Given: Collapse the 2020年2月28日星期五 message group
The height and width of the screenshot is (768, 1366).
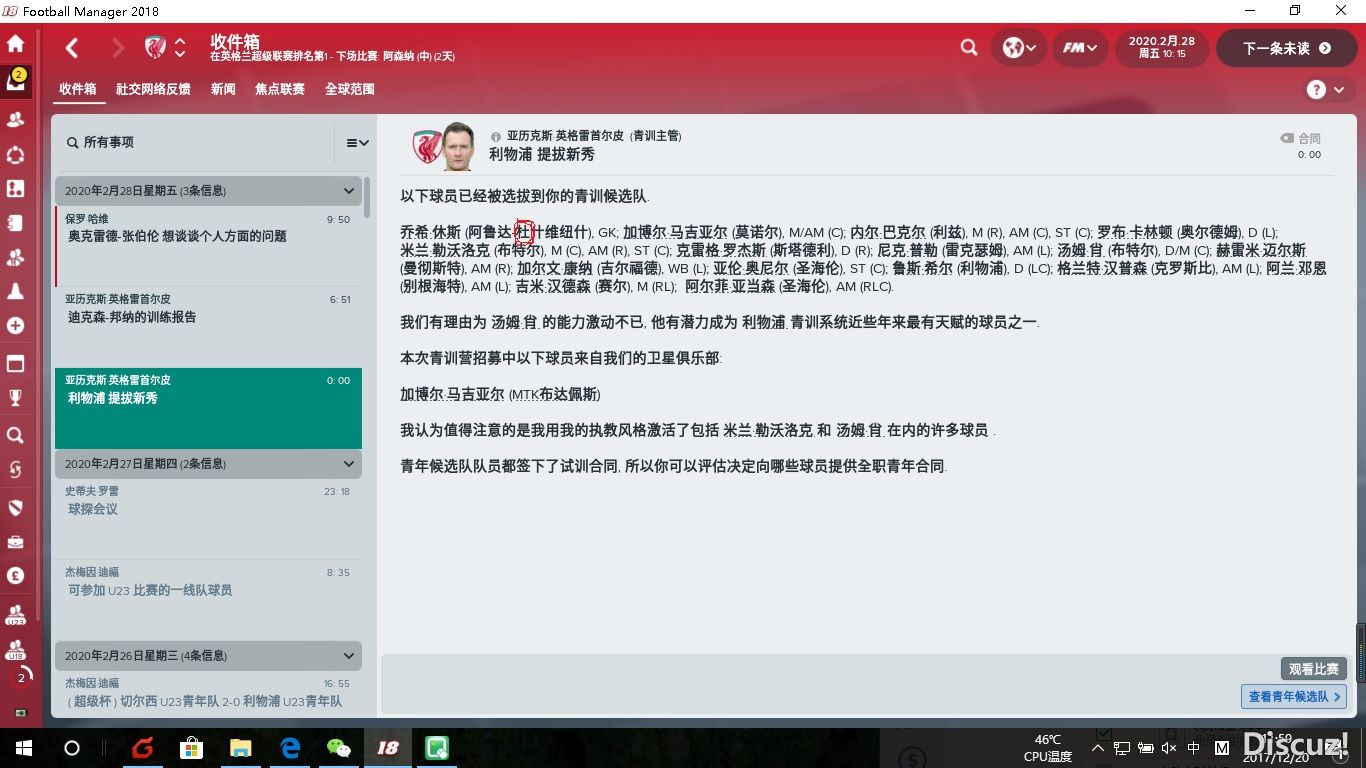Looking at the screenshot, I should [x=349, y=191].
